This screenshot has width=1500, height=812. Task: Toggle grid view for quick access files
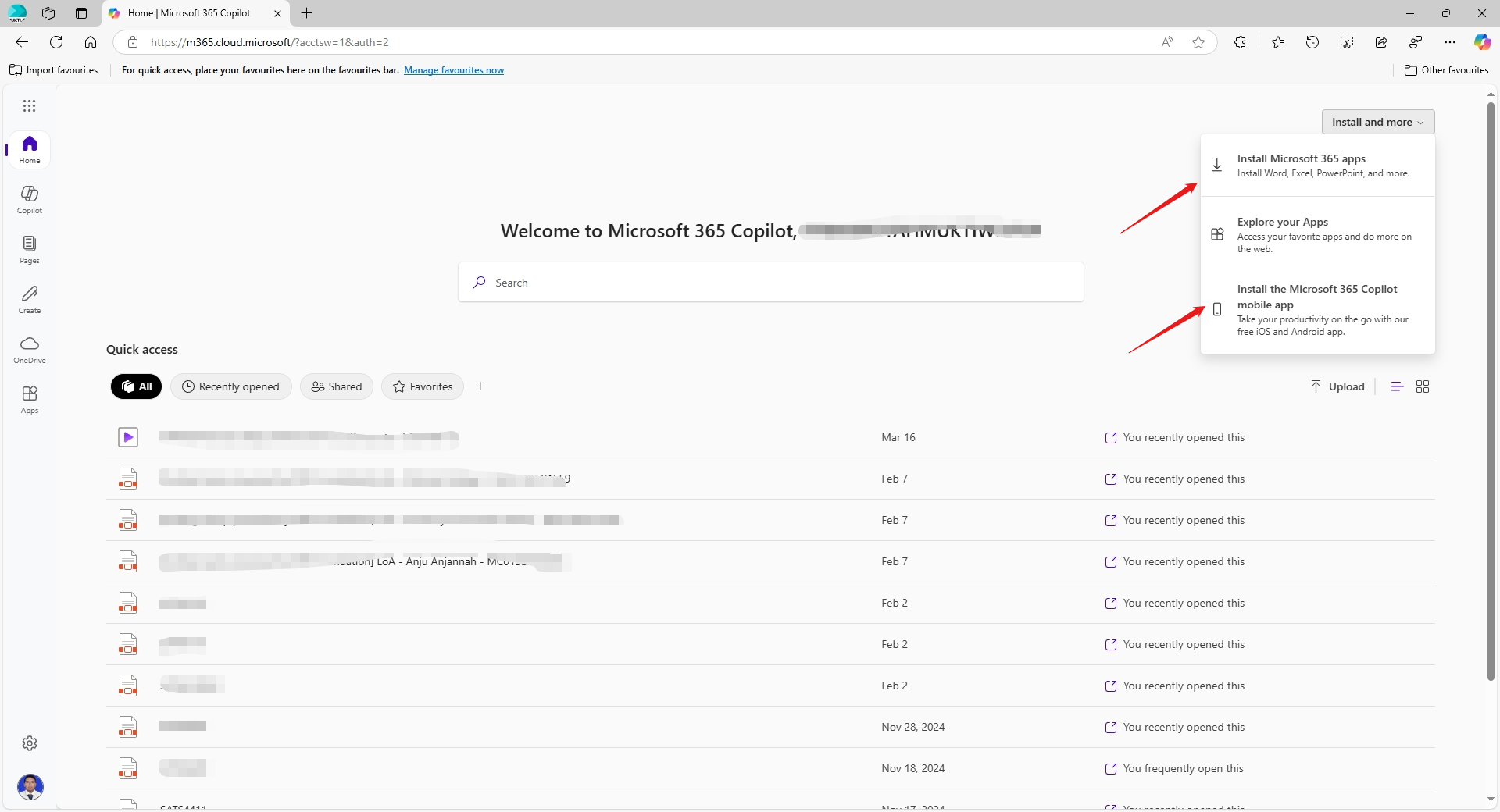pos(1422,386)
